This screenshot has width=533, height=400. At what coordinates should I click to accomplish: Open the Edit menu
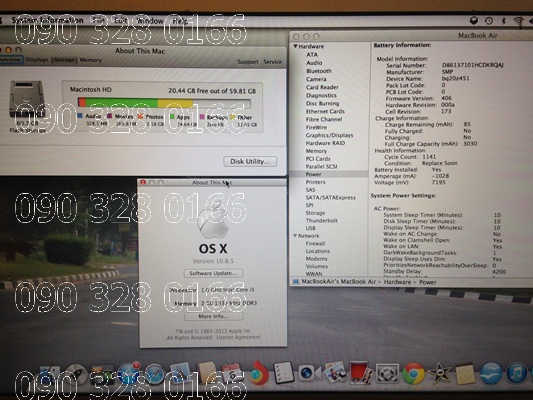(x=121, y=21)
